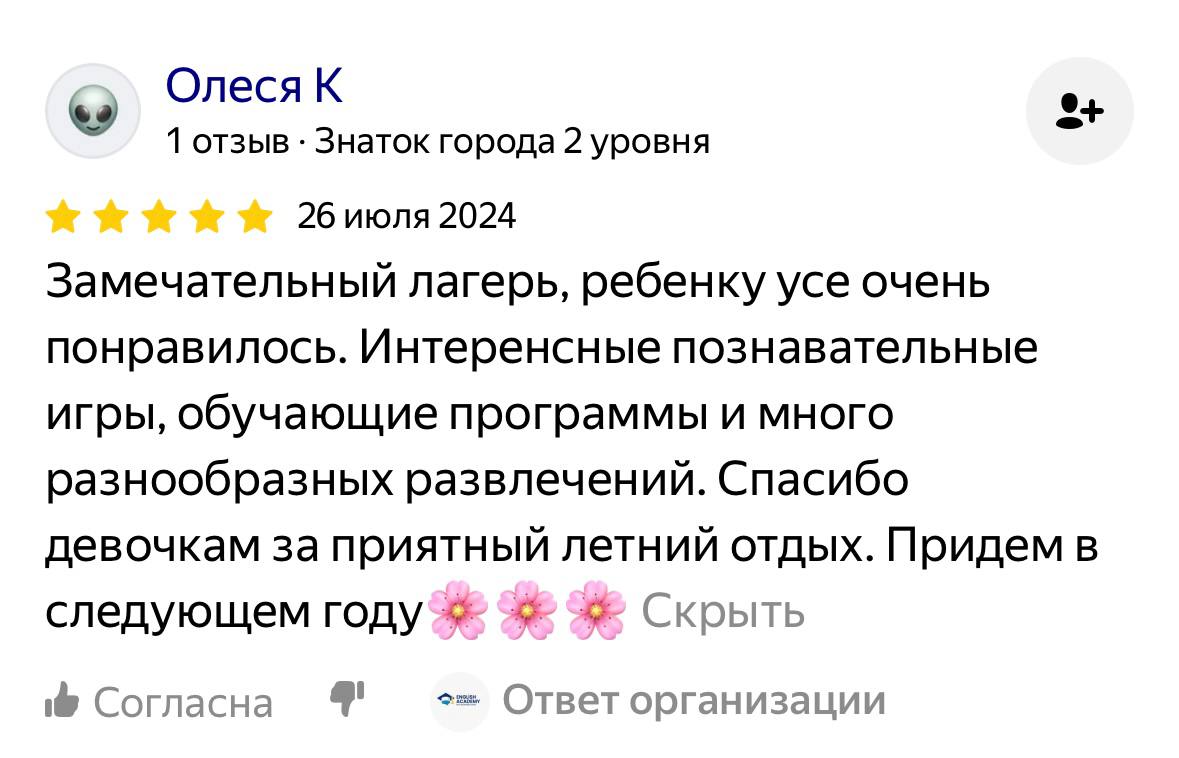Click the alien avatar of Олеся К
The height and width of the screenshot is (758, 1179).
click(x=92, y=111)
